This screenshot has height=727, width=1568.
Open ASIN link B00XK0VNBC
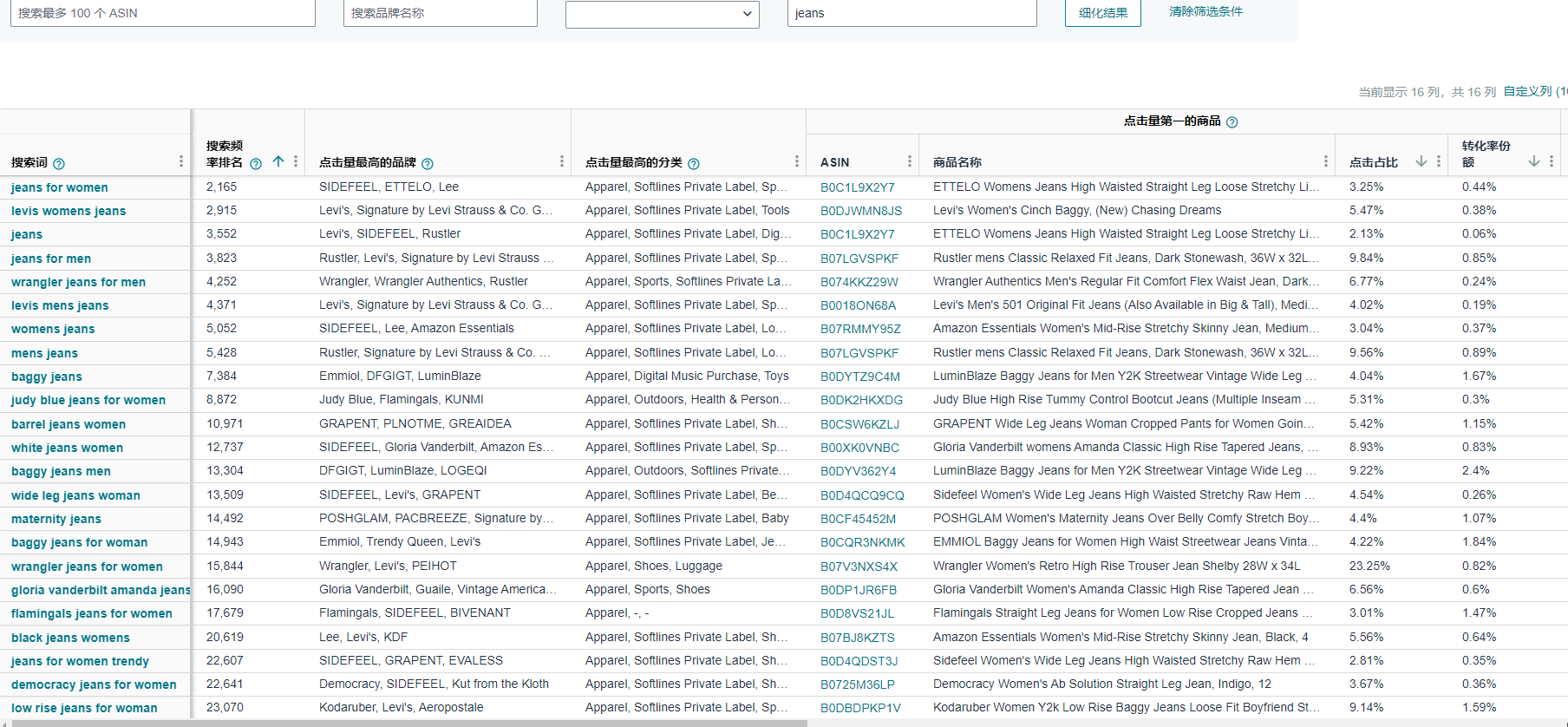pyautogui.click(x=859, y=448)
